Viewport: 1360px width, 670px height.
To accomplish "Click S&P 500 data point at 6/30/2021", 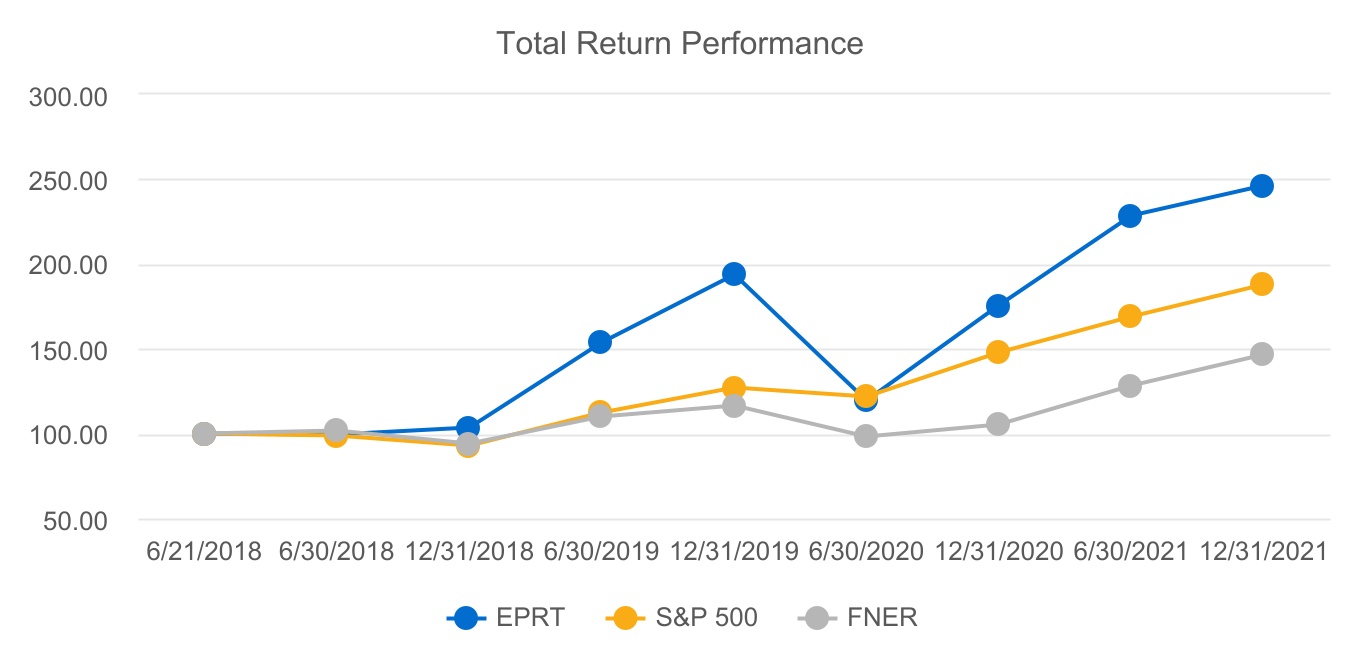I will click(1130, 316).
